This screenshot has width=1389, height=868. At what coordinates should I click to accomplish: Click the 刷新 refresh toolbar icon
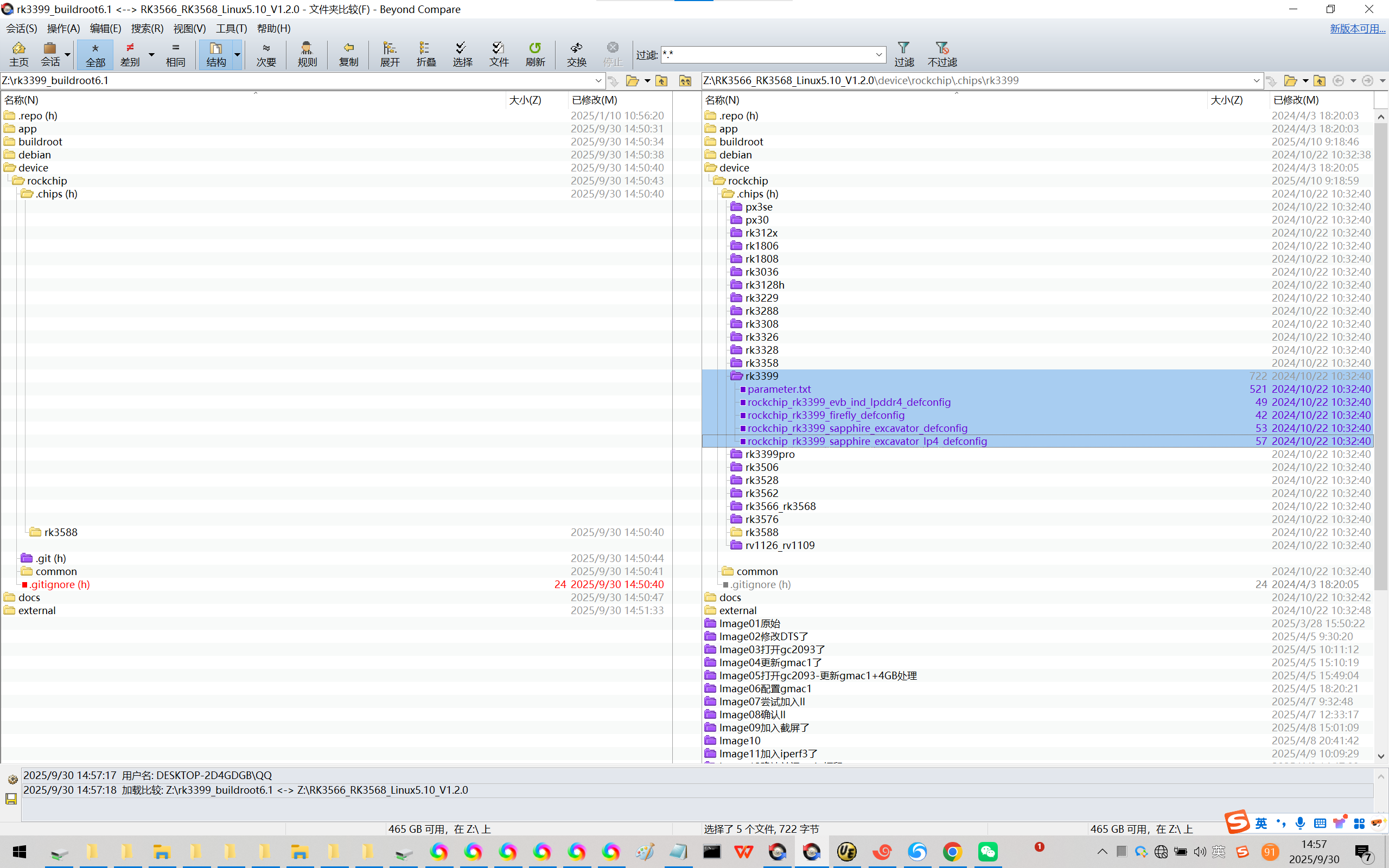click(x=534, y=54)
